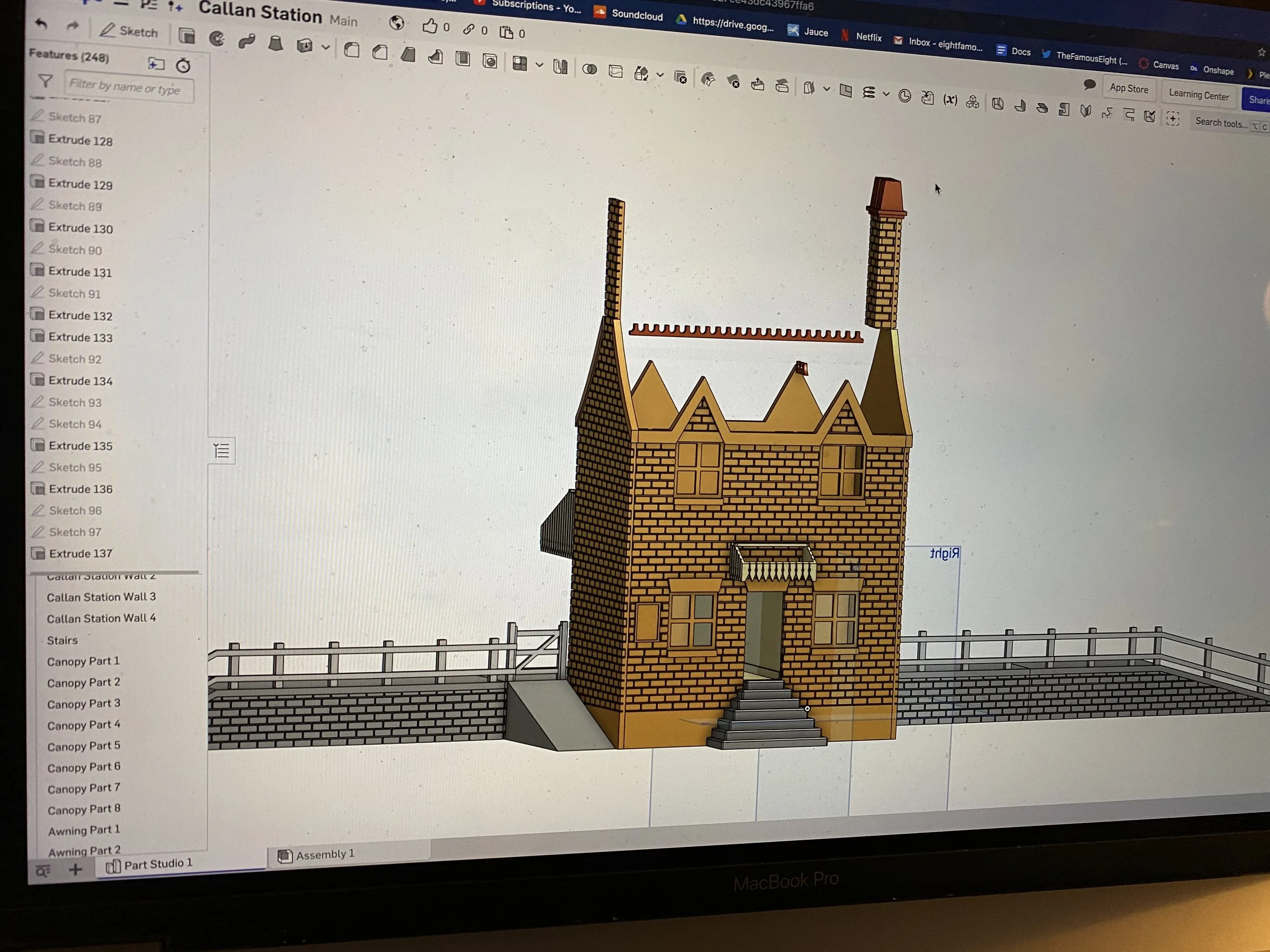Image resolution: width=1270 pixels, height=952 pixels.
Task: Open the pattern tool dropdown arrow
Action: point(539,65)
